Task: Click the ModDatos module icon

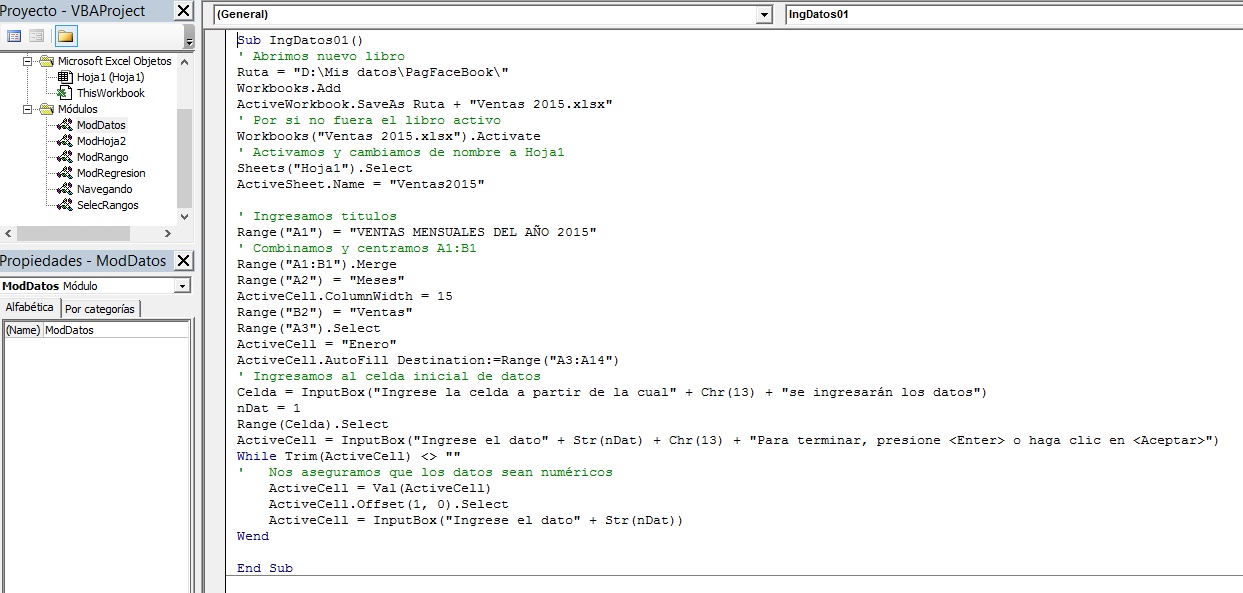Action: click(65, 125)
